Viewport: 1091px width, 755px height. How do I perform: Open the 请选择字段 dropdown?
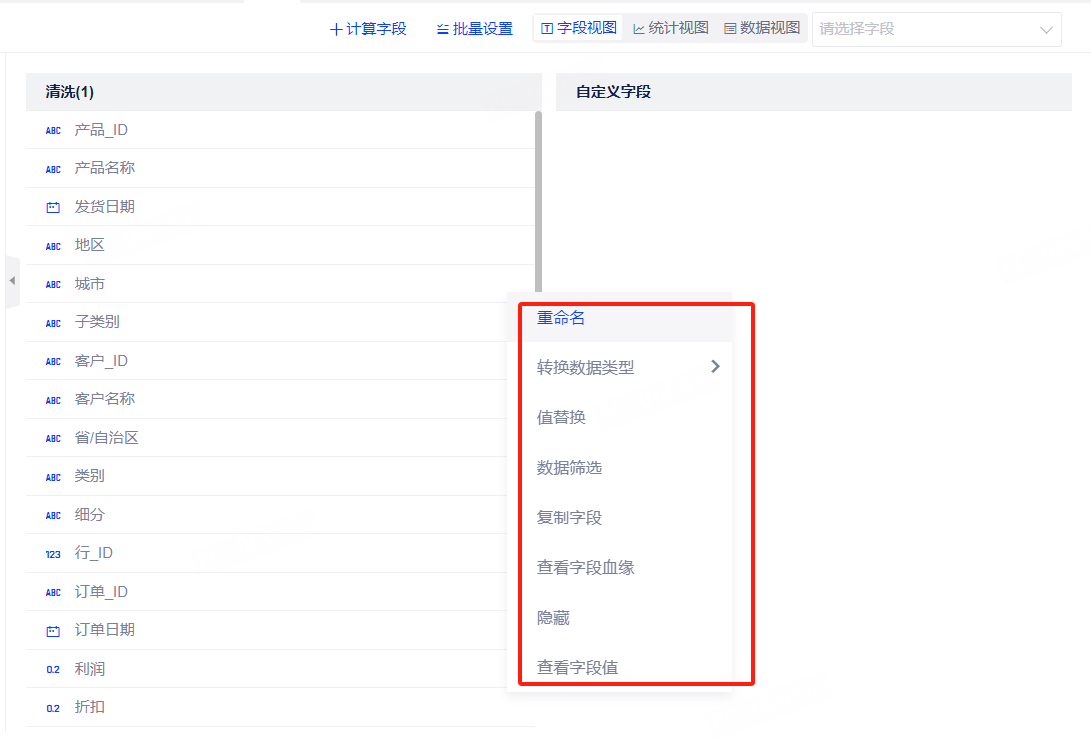pyautogui.click(x=936, y=29)
